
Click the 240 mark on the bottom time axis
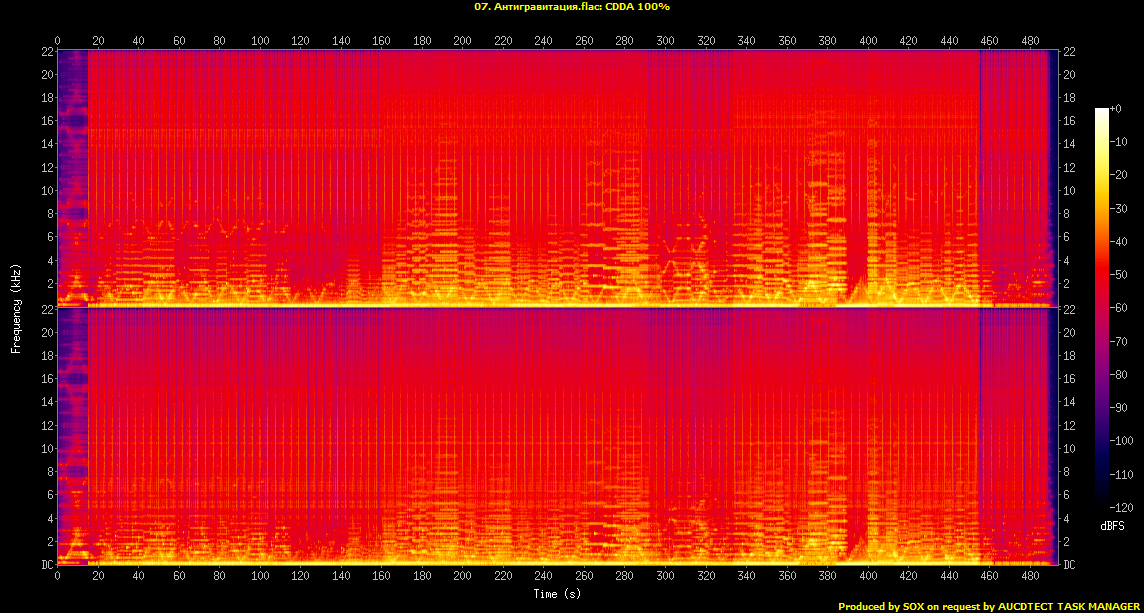pyautogui.click(x=544, y=577)
